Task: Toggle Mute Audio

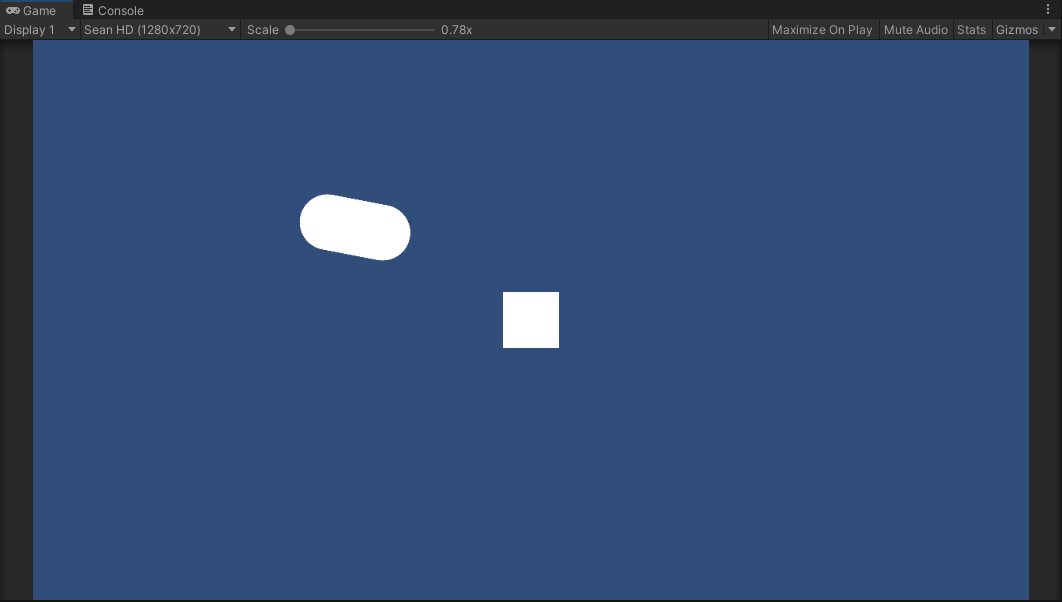Action: tap(916, 30)
